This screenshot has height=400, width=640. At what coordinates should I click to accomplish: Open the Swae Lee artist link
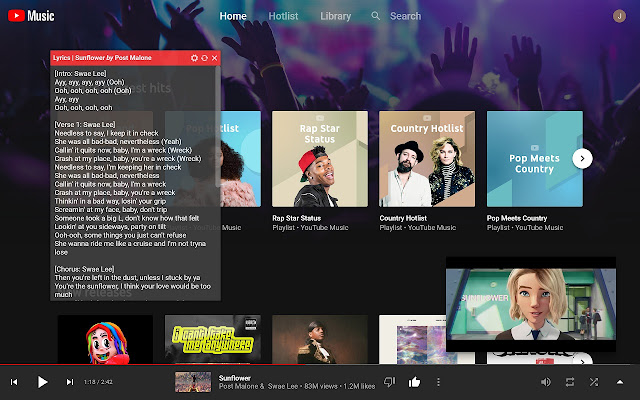[x=283, y=387]
